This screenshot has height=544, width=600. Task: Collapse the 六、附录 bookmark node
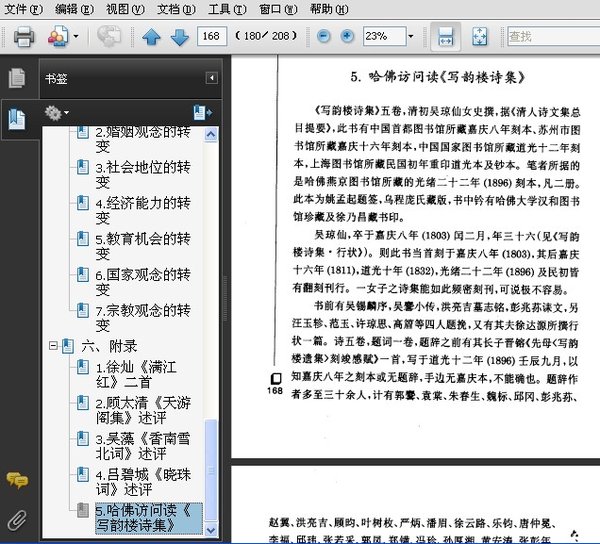pyautogui.click(x=53, y=346)
